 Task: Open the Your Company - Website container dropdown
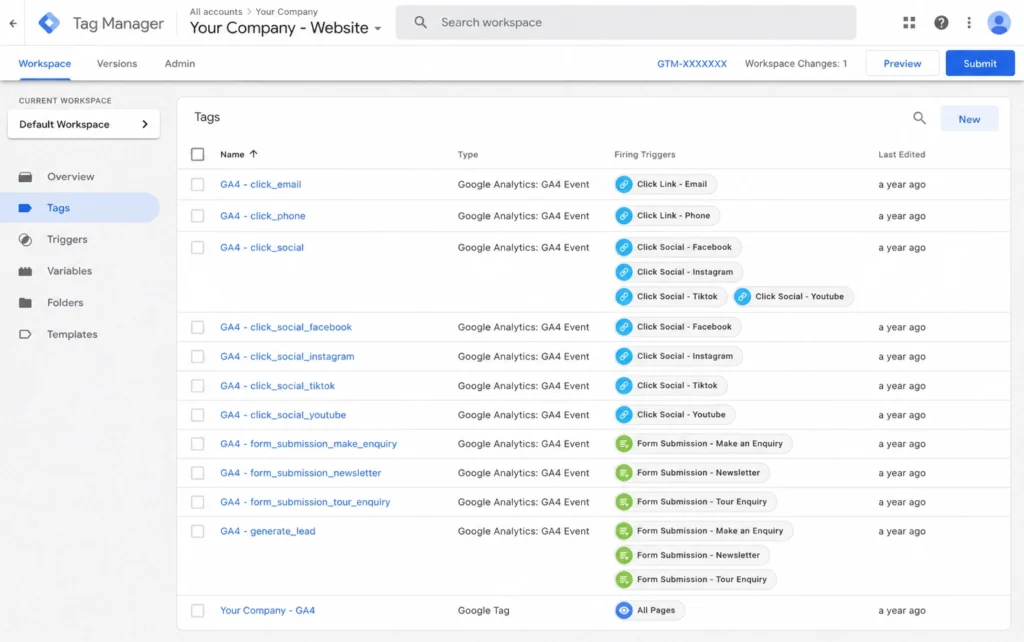coord(285,28)
